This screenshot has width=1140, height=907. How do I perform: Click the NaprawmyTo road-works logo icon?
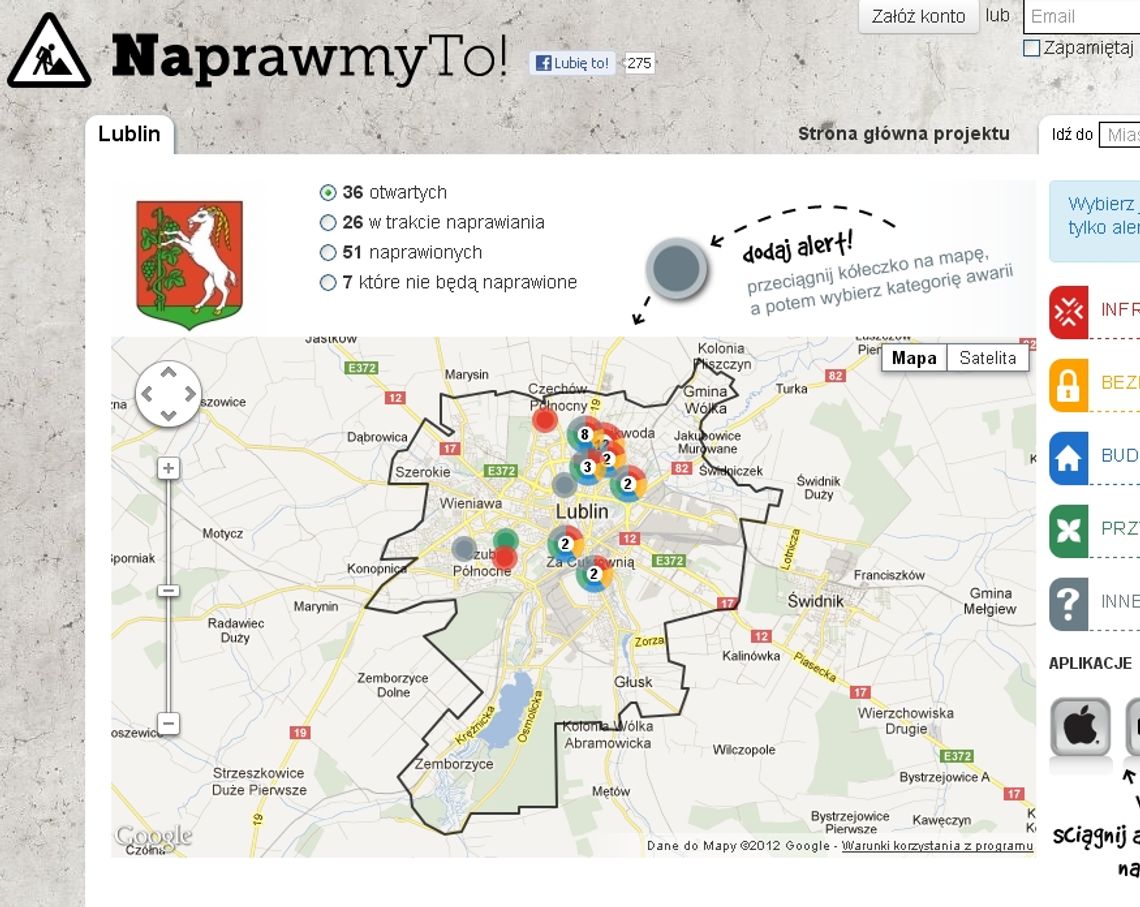tap(49, 52)
